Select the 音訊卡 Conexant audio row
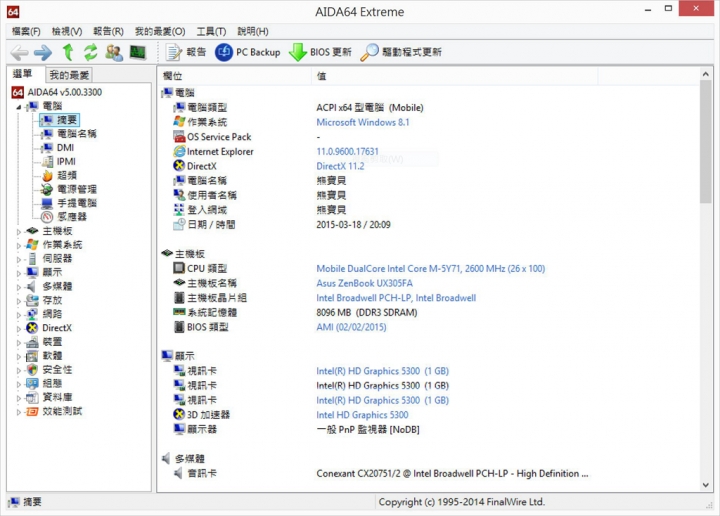Screen dimensions: 720x516 429,474
